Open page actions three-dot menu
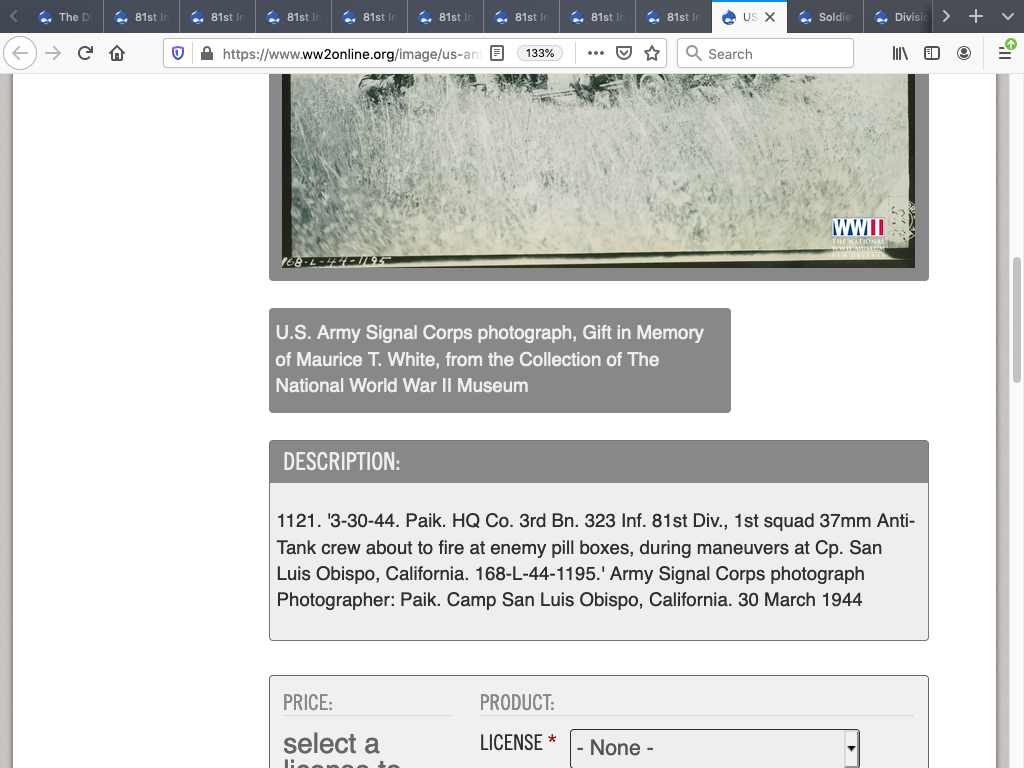Screen dimensions: 1024x768 point(596,54)
